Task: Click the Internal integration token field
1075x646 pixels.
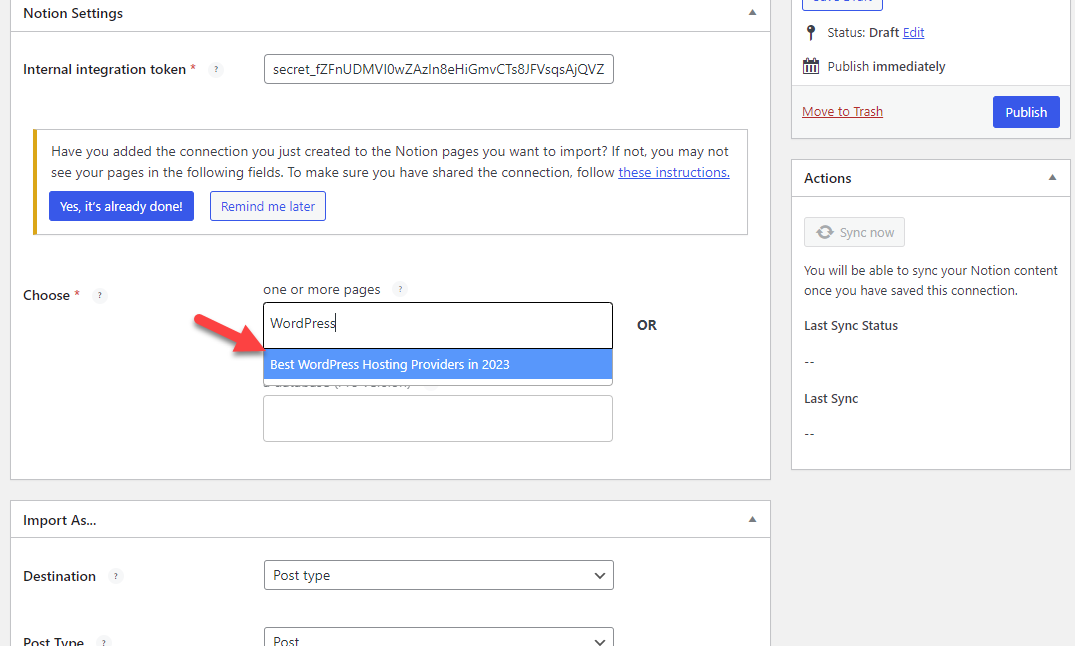Action: coord(439,69)
